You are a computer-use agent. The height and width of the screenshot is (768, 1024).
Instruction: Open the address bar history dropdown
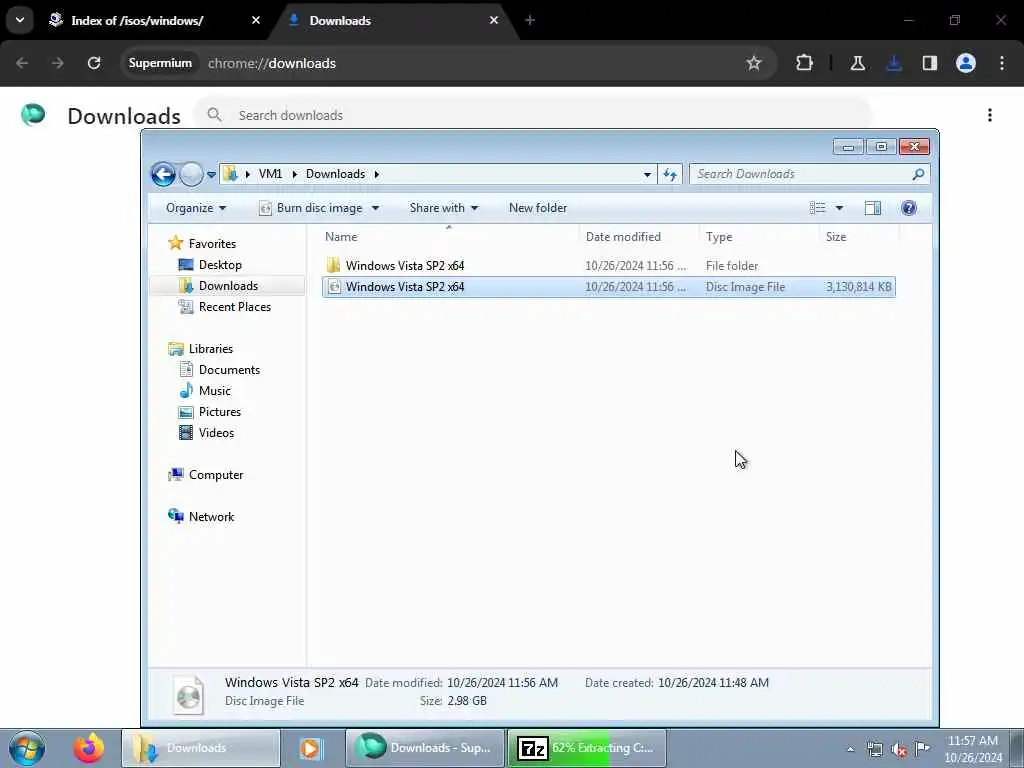click(x=647, y=174)
